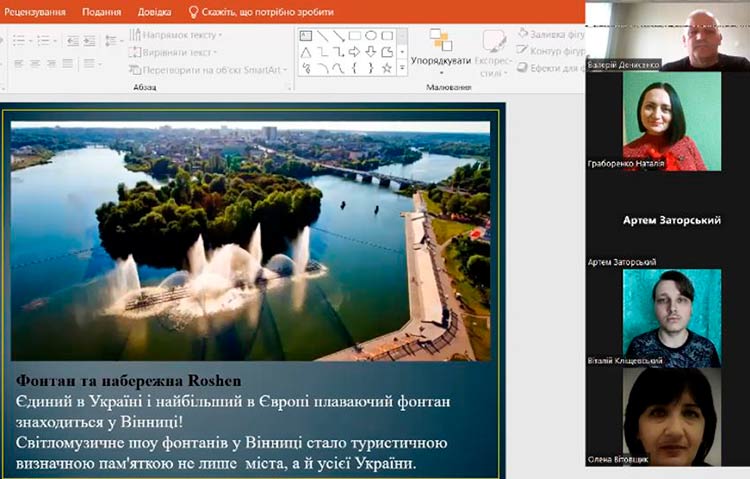Expand the Вирівняти текст dropdown
750x479 pixels.
[175, 52]
